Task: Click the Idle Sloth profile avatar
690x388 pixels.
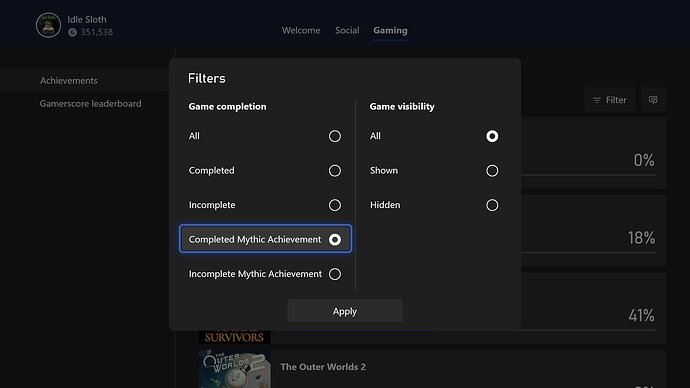Action: click(x=48, y=25)
